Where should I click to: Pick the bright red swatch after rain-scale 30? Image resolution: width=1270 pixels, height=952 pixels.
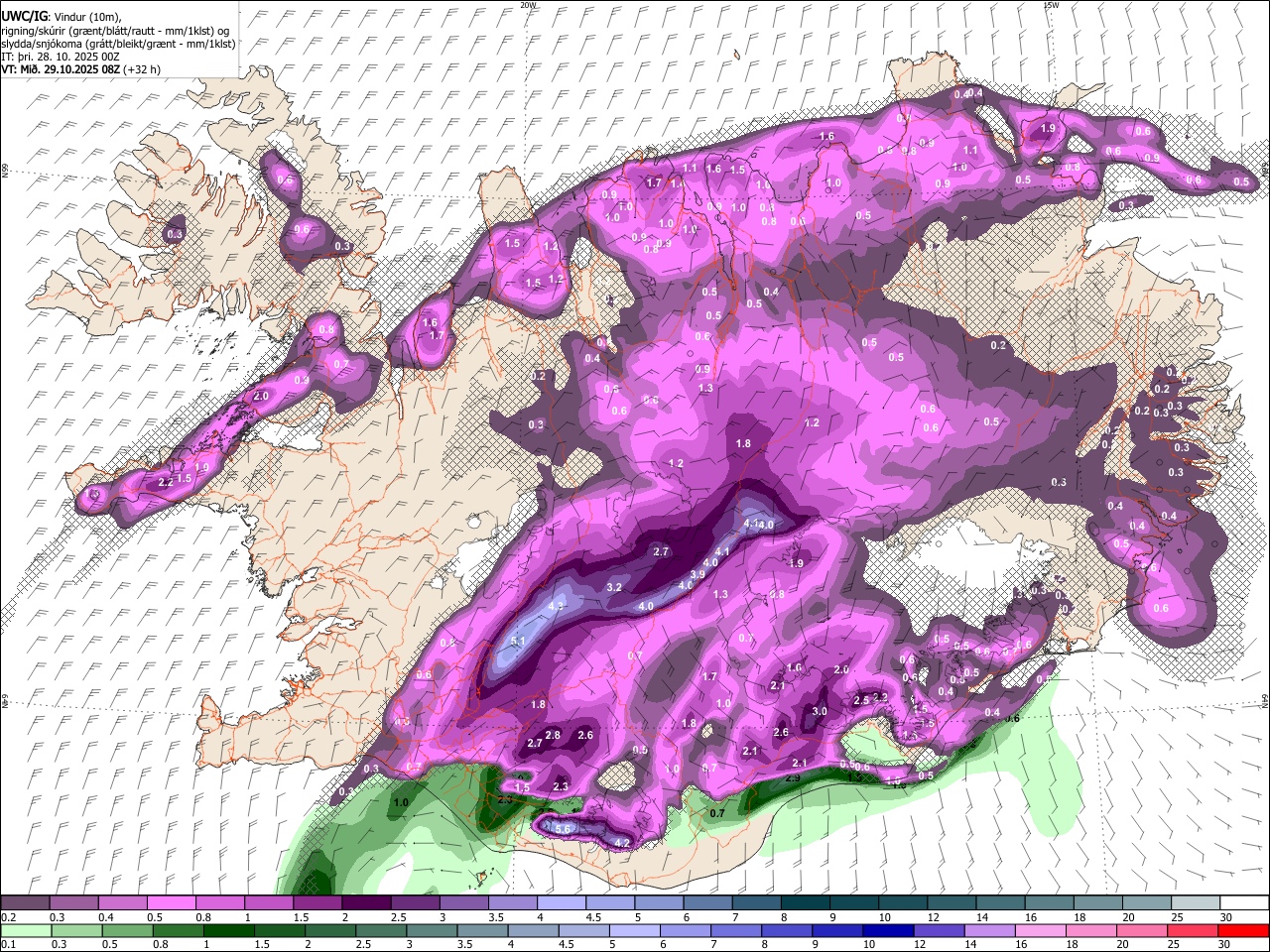click(1244, 931)
